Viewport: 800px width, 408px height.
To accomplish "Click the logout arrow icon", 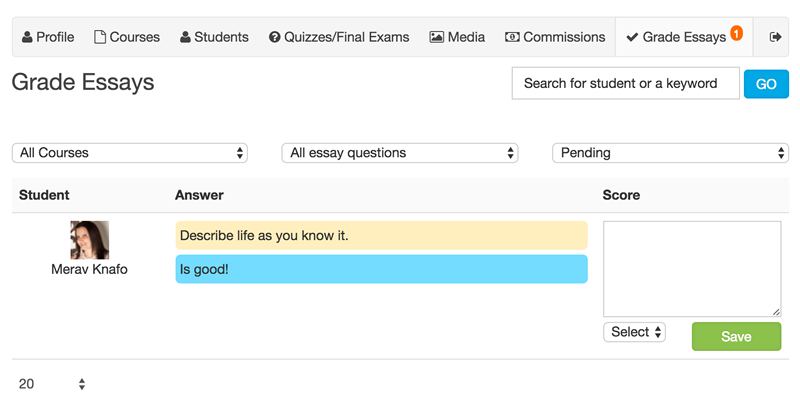I will pyautogui.click(x=776, y=37).
